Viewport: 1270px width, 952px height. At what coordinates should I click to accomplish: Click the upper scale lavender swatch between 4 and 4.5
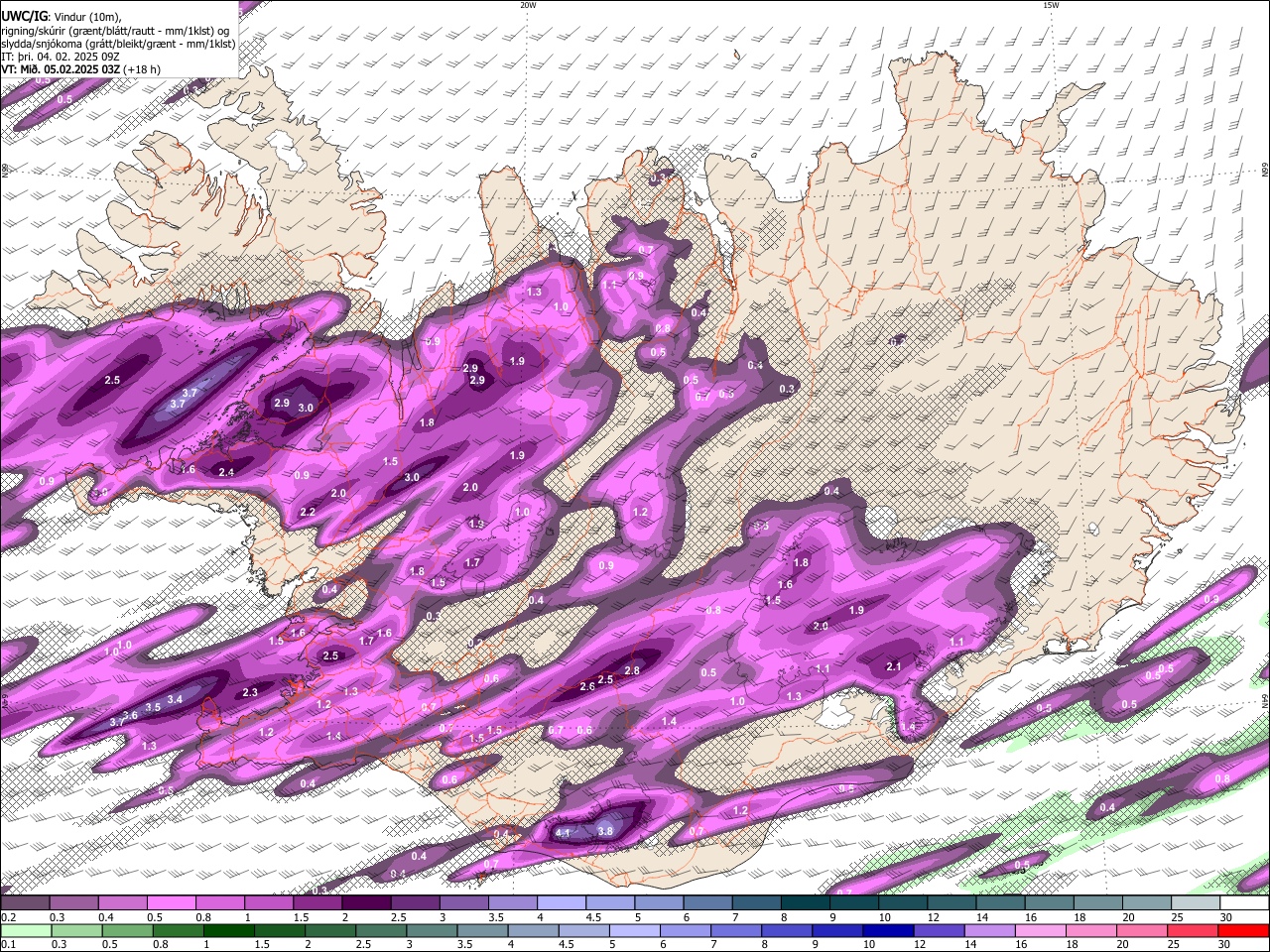click(562, 903)
